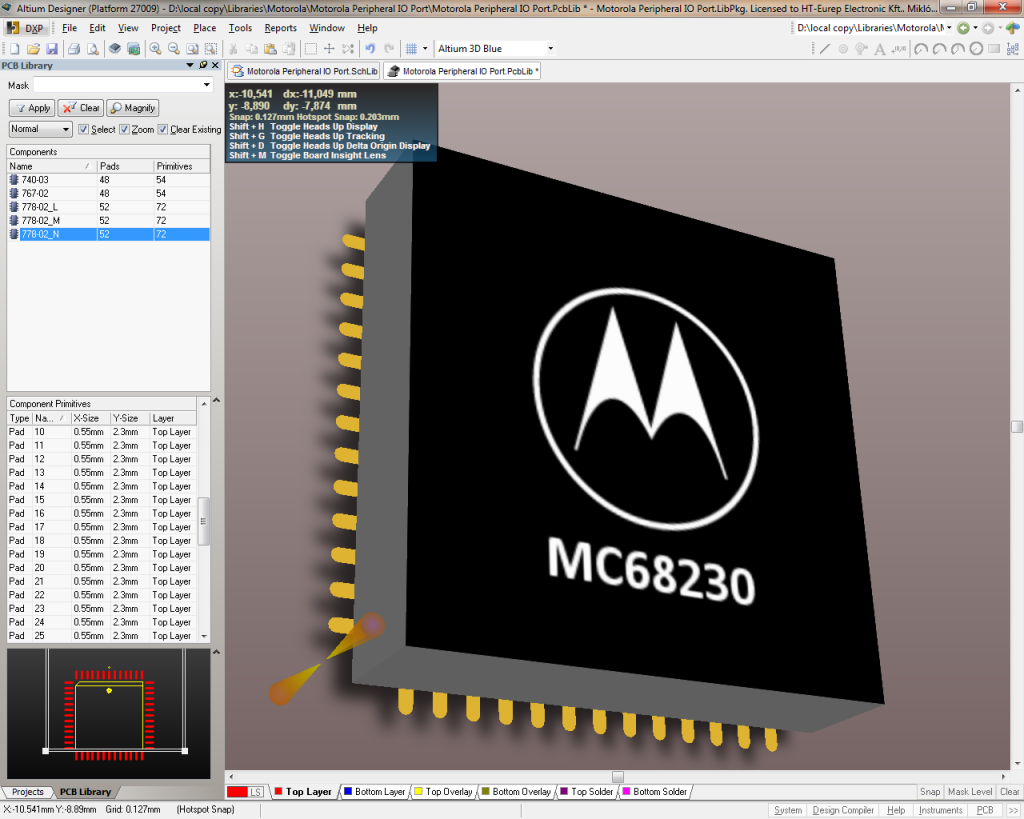Toggle the Select checkbox
1024x819 pixels.
pos(84,129)
